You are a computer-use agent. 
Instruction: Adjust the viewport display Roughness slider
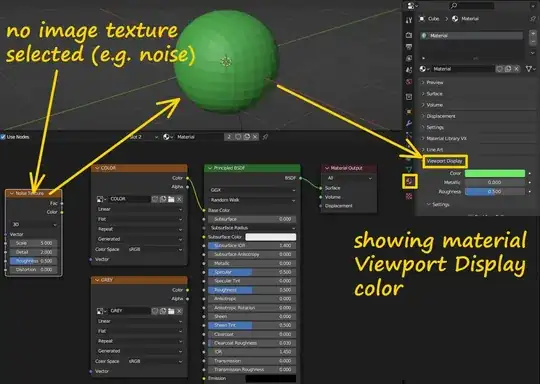pyautogui.click(x=495, y=191)
